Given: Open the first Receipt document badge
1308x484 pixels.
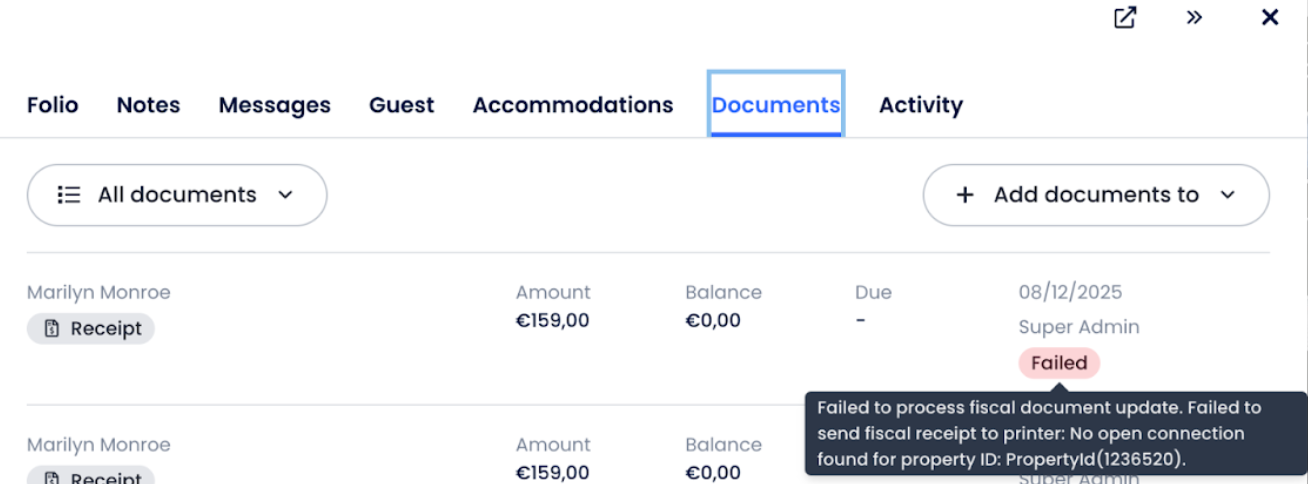Looking at the screenshot, I should pos(91,329).
